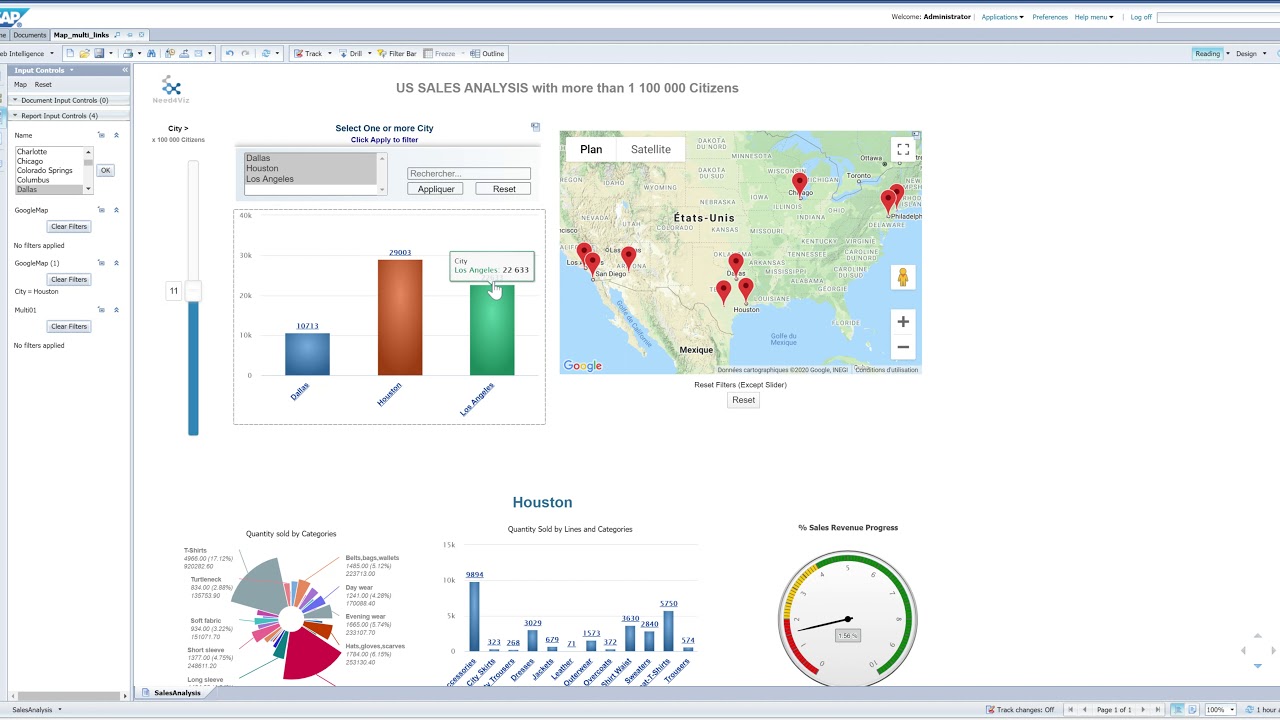The image size is (1280, 720).
Task: Zoom in on the map with plus
Action: tap(903, 321)
